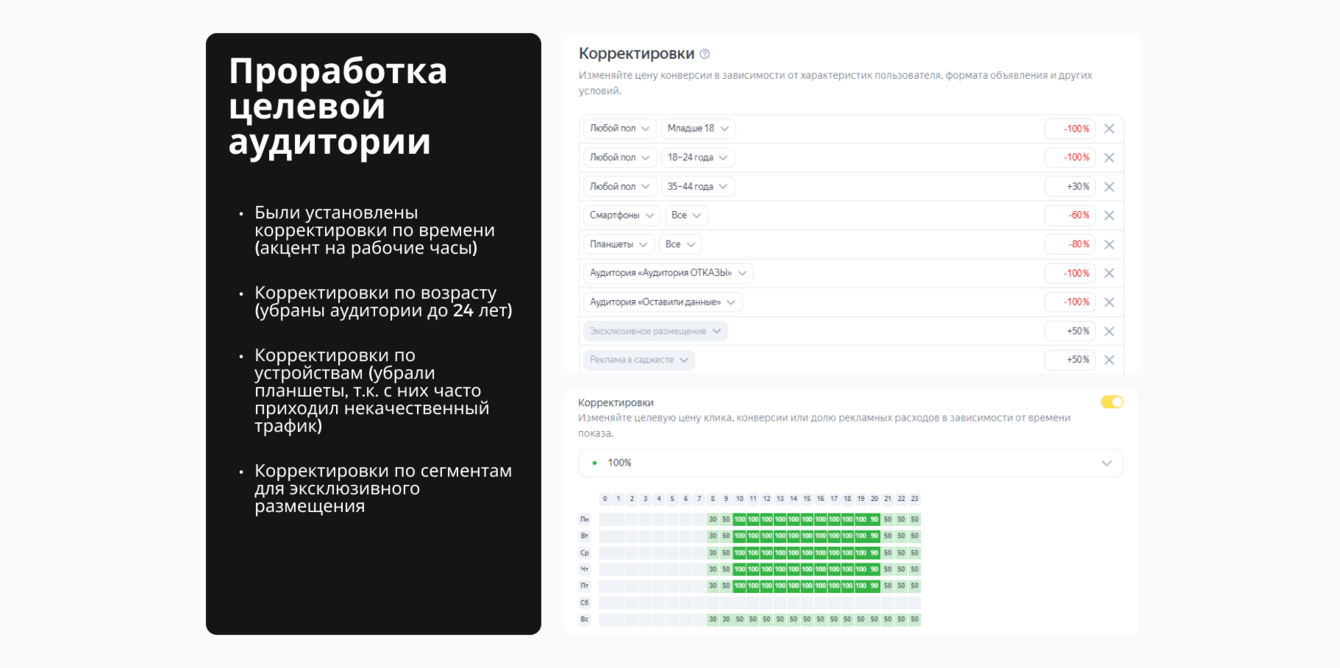Edit the -100% value for Оставили данные
Screen dimensions: 1340x668
1070,302
